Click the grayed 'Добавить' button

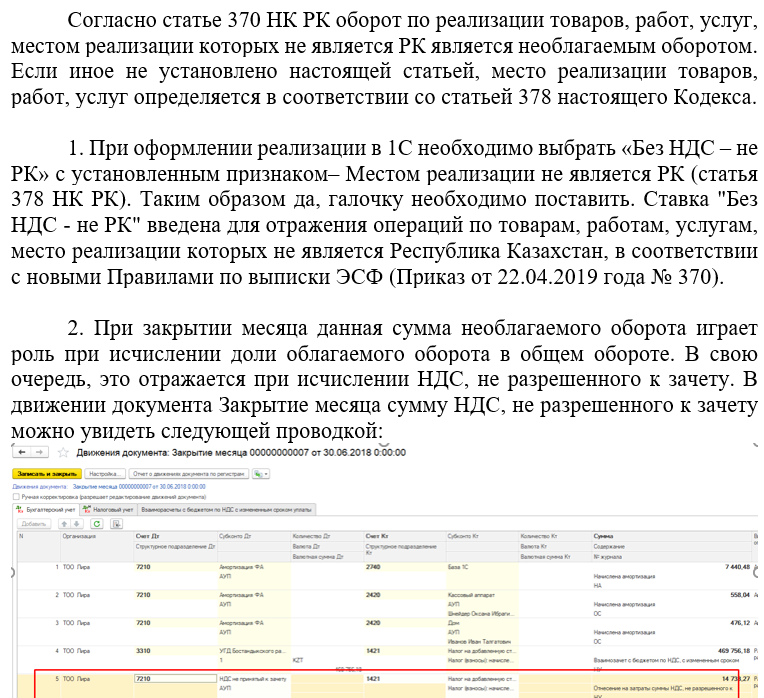[34, 524]
